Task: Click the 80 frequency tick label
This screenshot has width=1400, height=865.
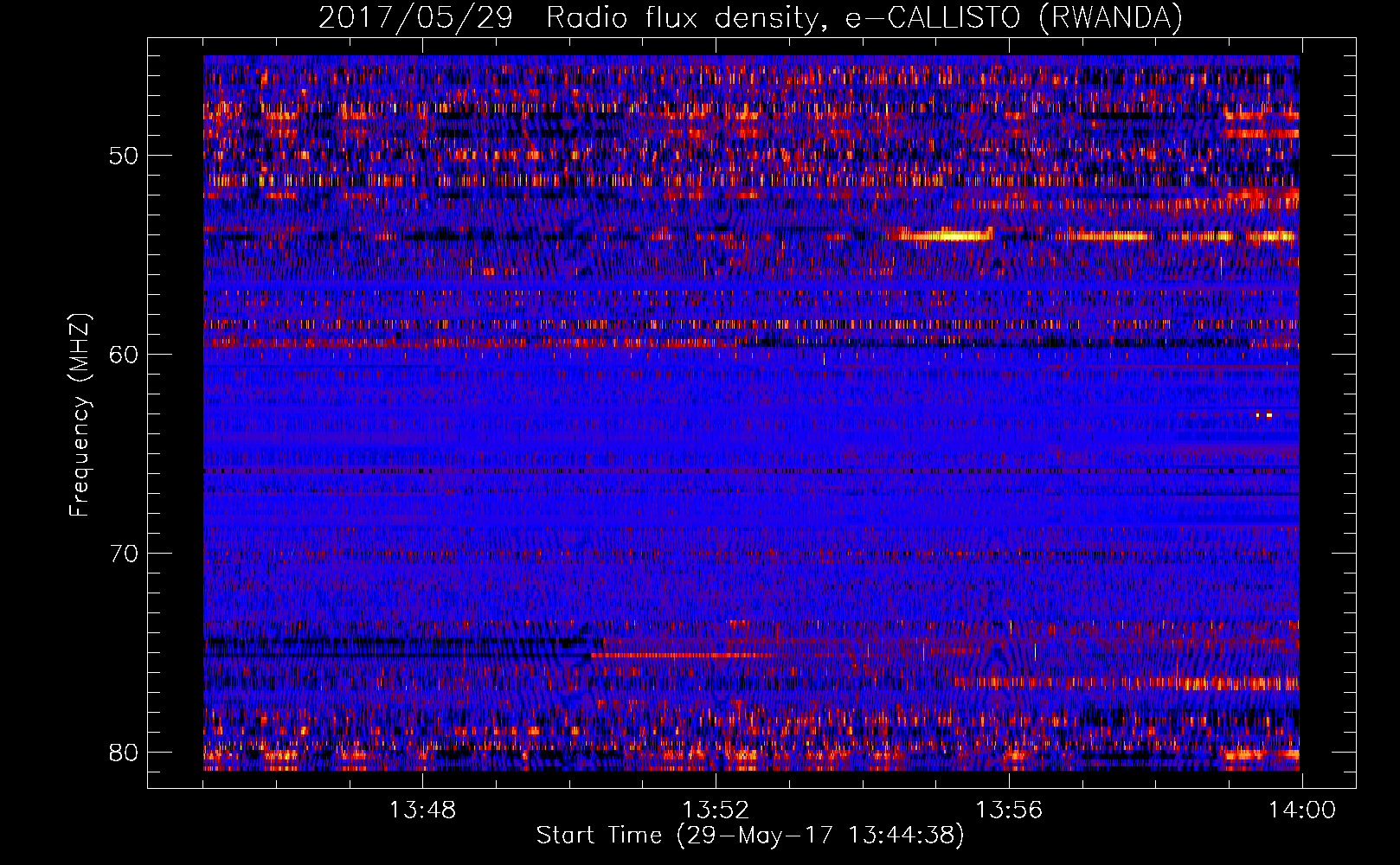Action: coord(124,753)
